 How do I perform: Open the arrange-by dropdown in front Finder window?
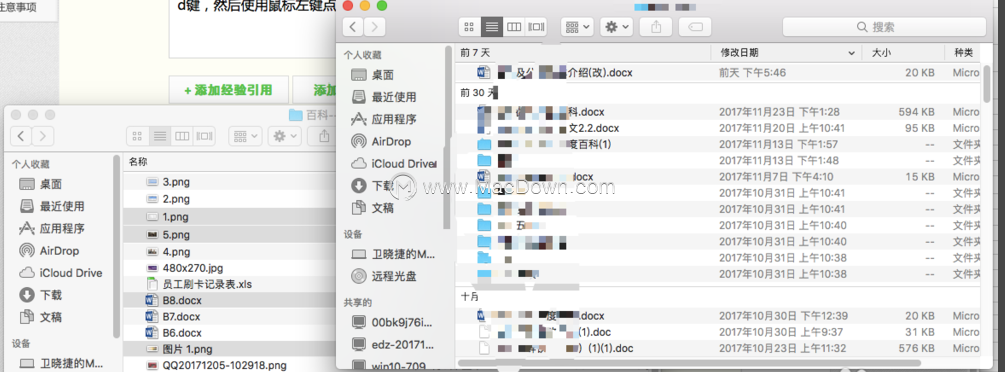coord(577,26)
